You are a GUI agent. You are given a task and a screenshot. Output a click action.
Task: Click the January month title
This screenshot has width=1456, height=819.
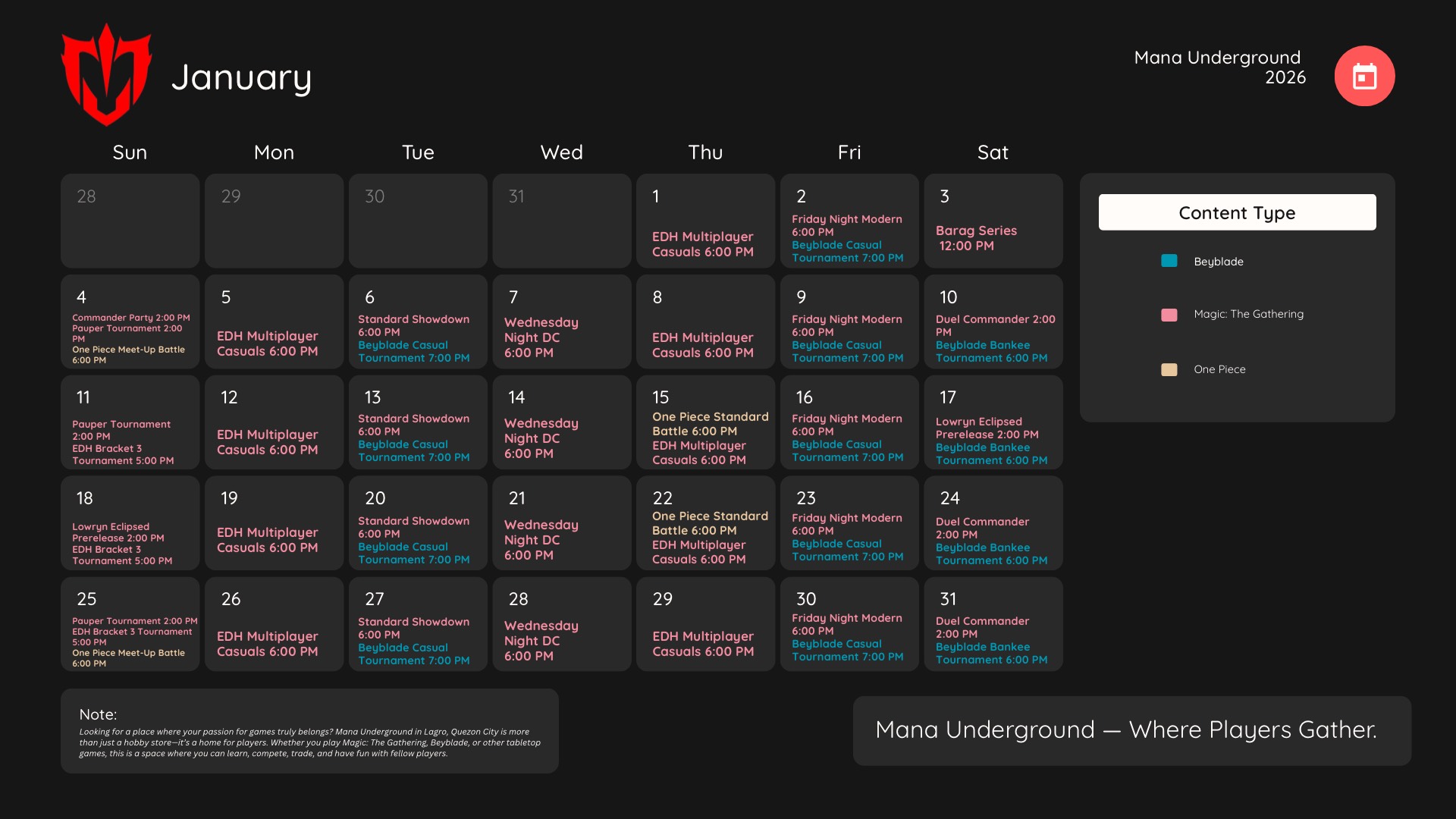(x=241, y=77)
